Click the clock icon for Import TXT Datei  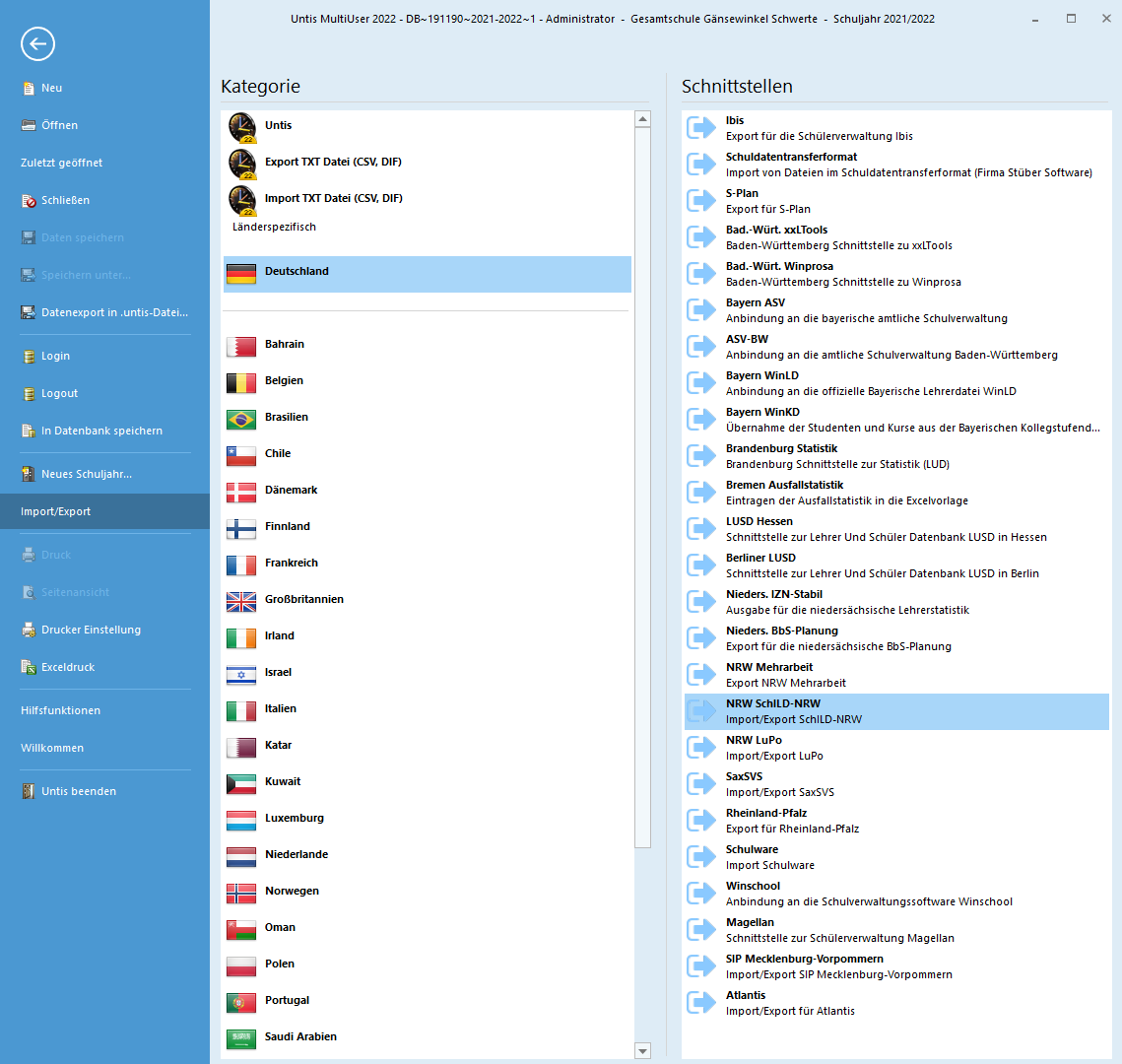[242, 200]
